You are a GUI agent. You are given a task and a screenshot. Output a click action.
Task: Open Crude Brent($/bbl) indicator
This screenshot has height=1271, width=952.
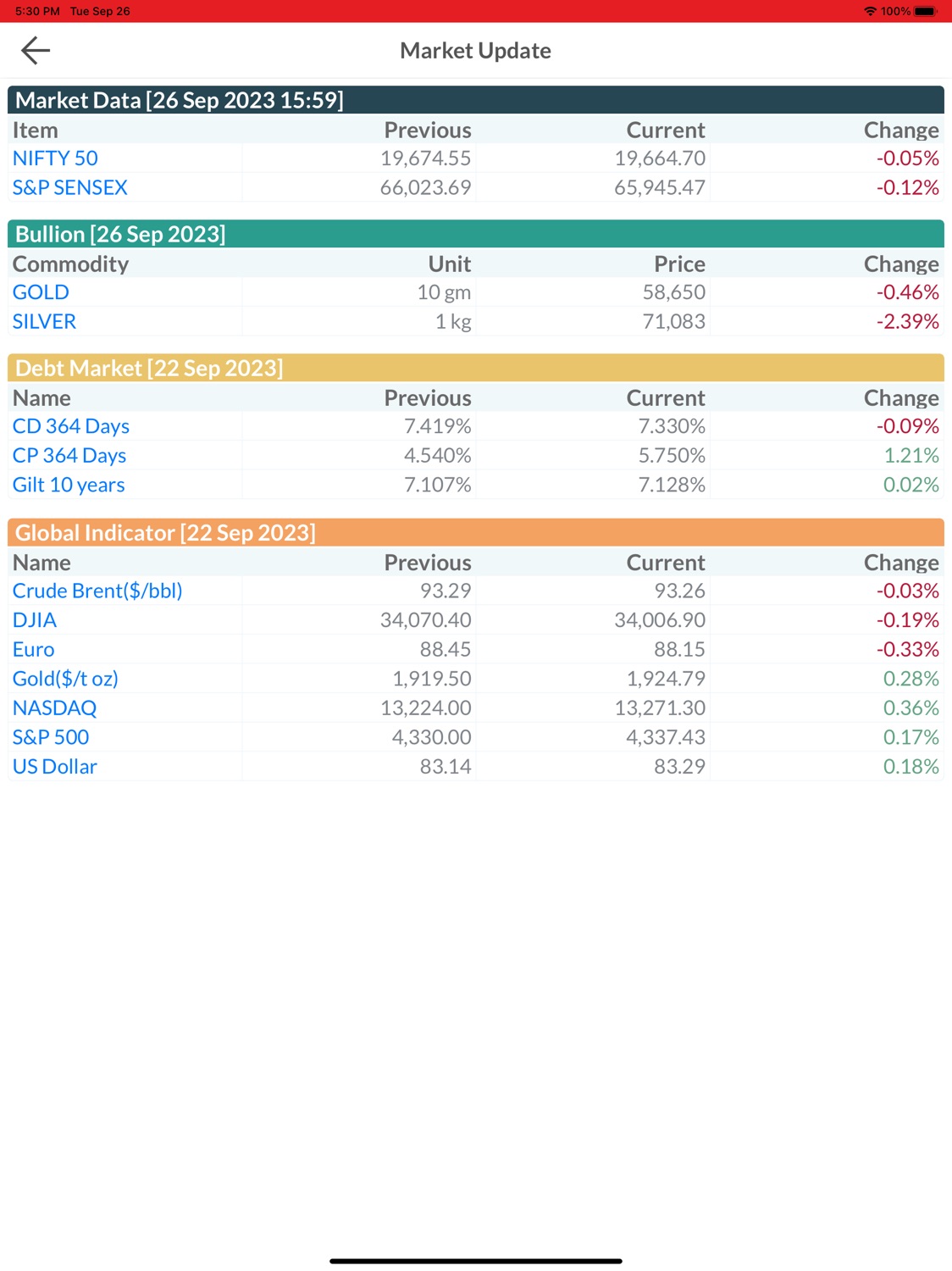point(97,591)
